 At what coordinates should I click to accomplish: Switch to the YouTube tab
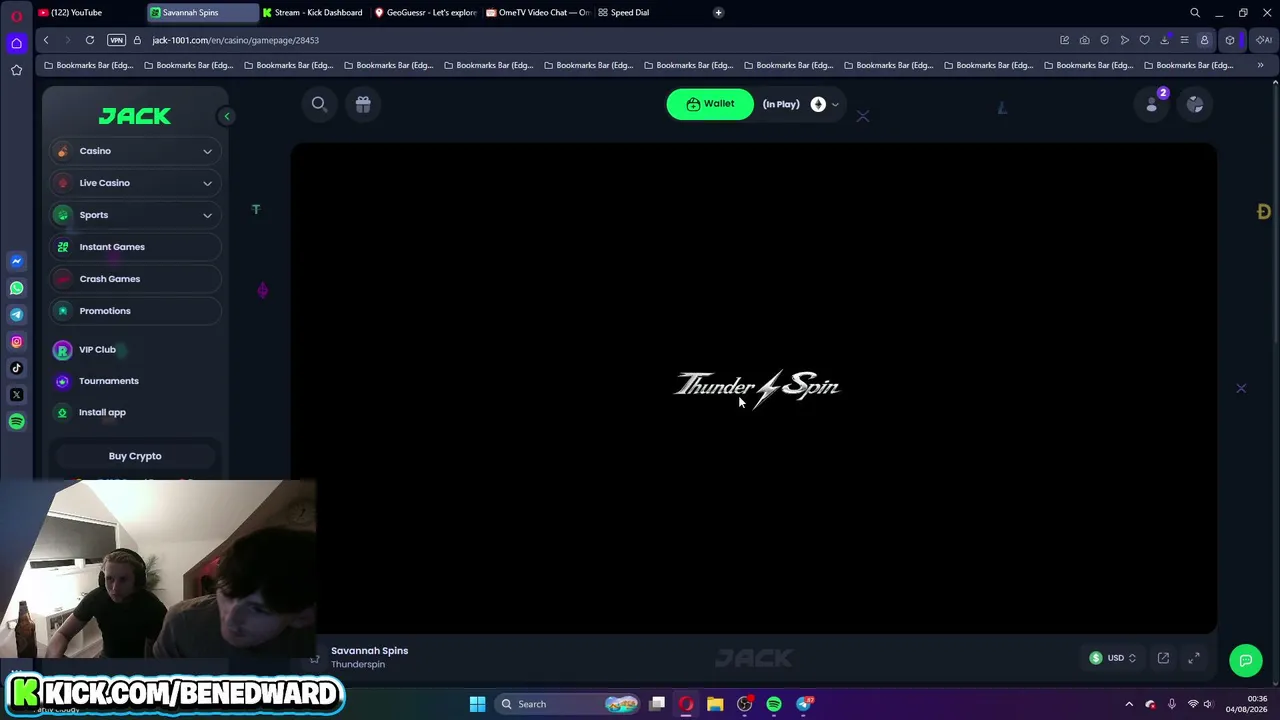tap(87, 13)
